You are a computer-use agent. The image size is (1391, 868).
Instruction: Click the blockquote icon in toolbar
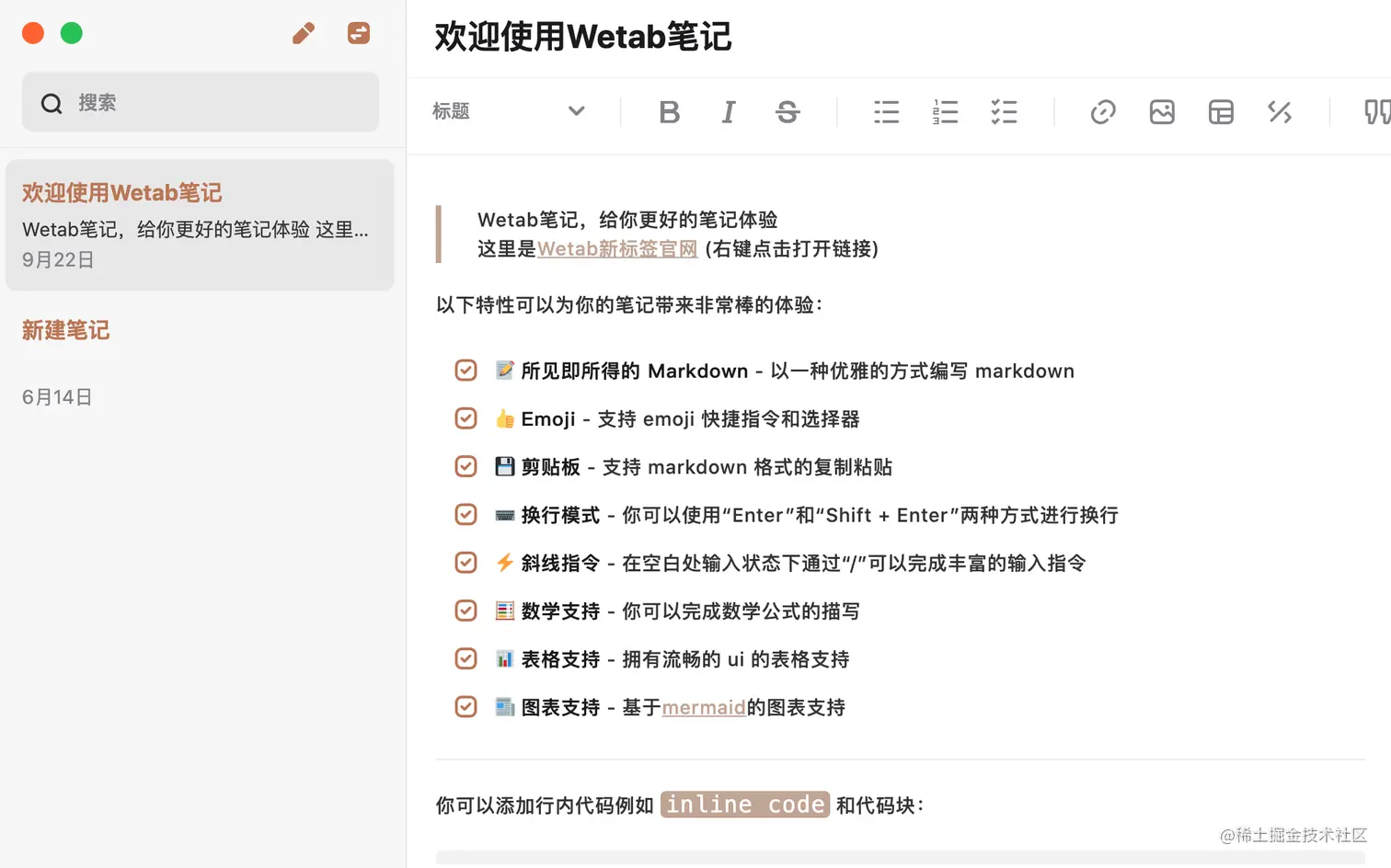click(x=1377, y=112)
